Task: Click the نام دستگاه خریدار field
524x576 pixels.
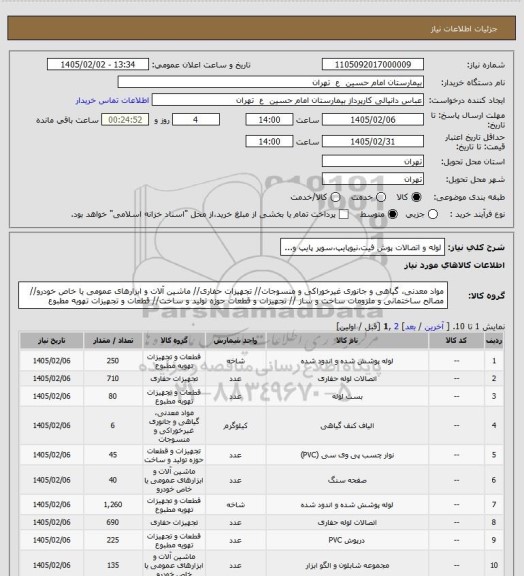Action: [270, 82]
